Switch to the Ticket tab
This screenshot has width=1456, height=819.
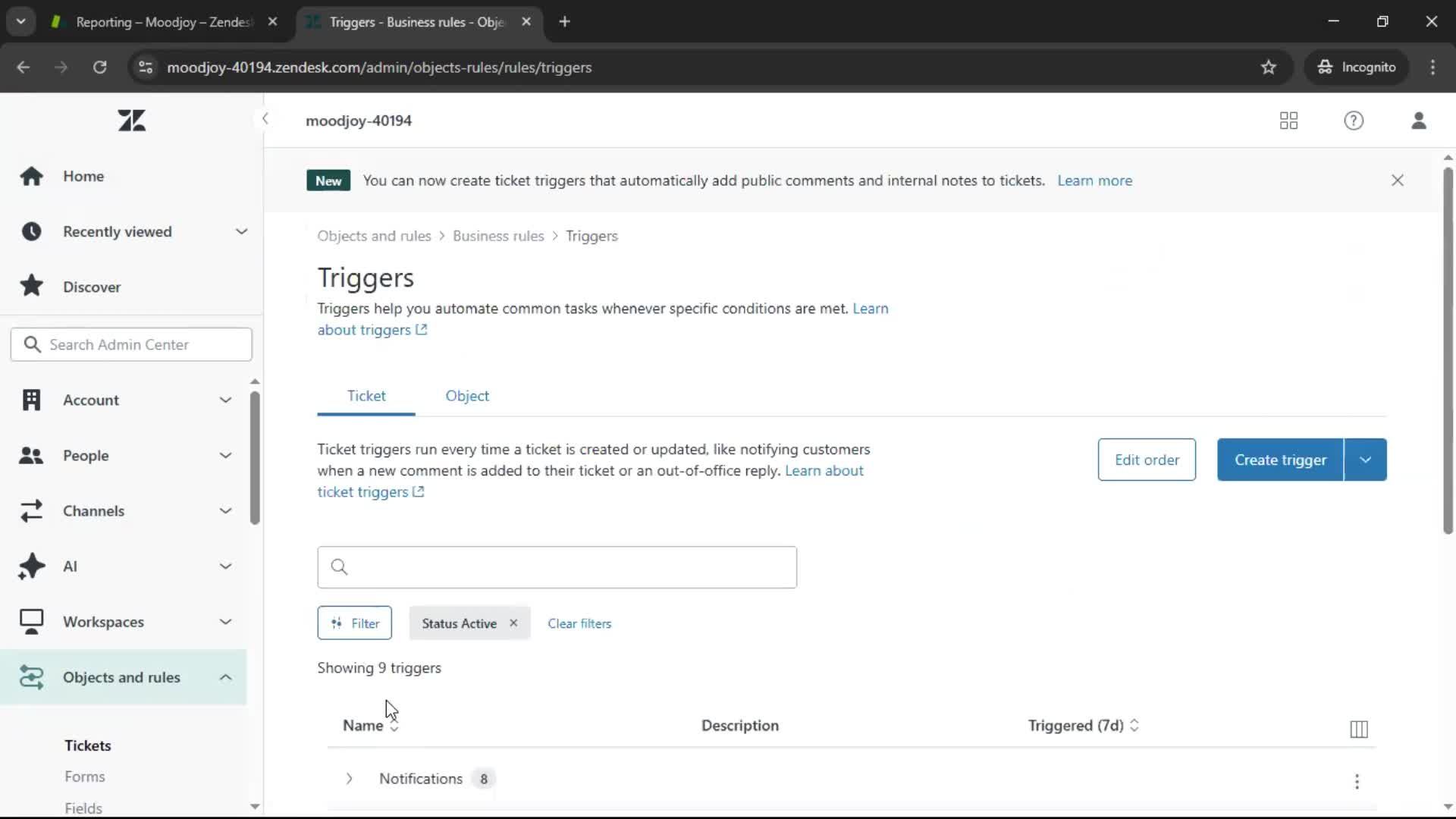pyautogui.click(x=366, y=396)
